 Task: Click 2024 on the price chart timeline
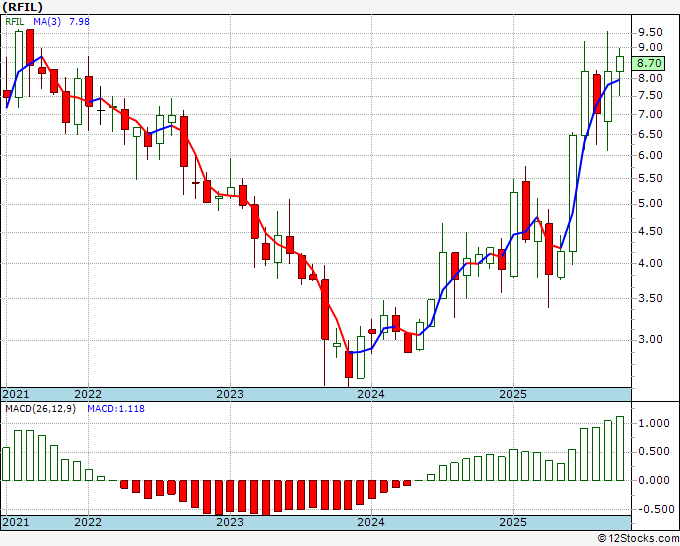371,394
